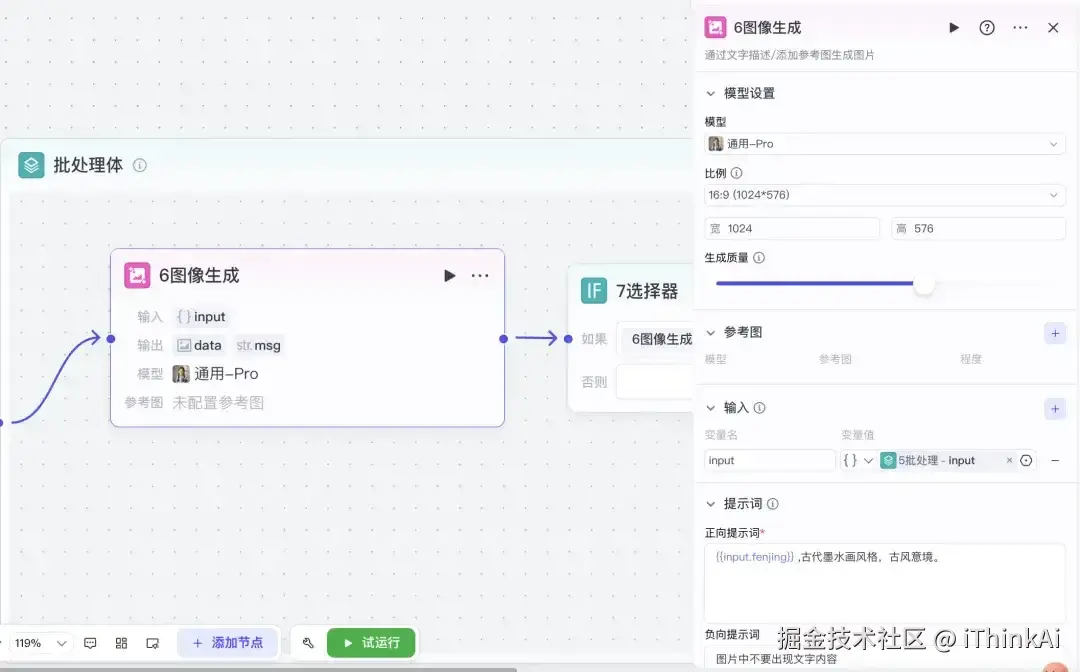This screenshot has width=1080, height=672.
Task: Add a reference image with plus button
Action: [1055, 334]
